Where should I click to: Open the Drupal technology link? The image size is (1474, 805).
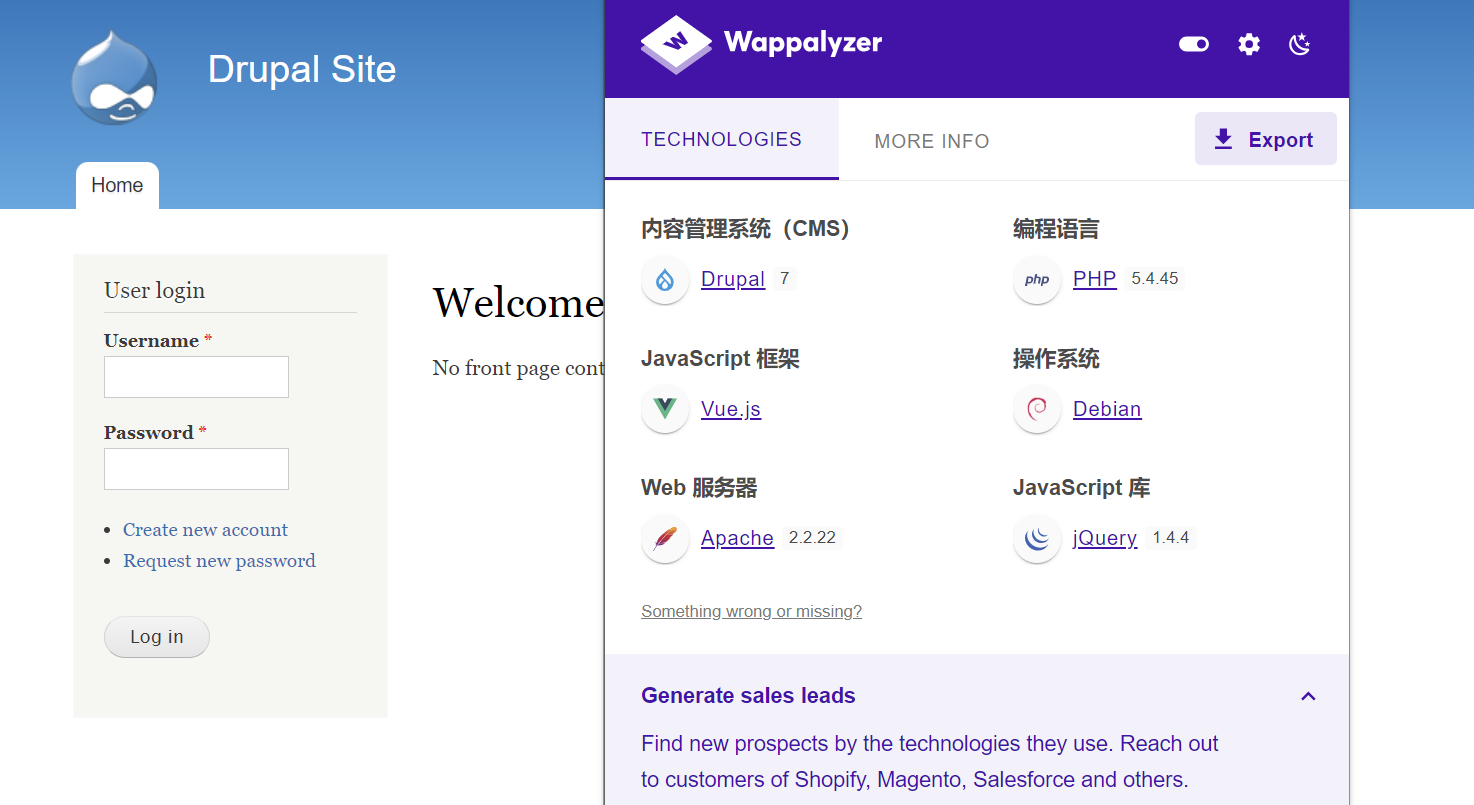point(733,279)
